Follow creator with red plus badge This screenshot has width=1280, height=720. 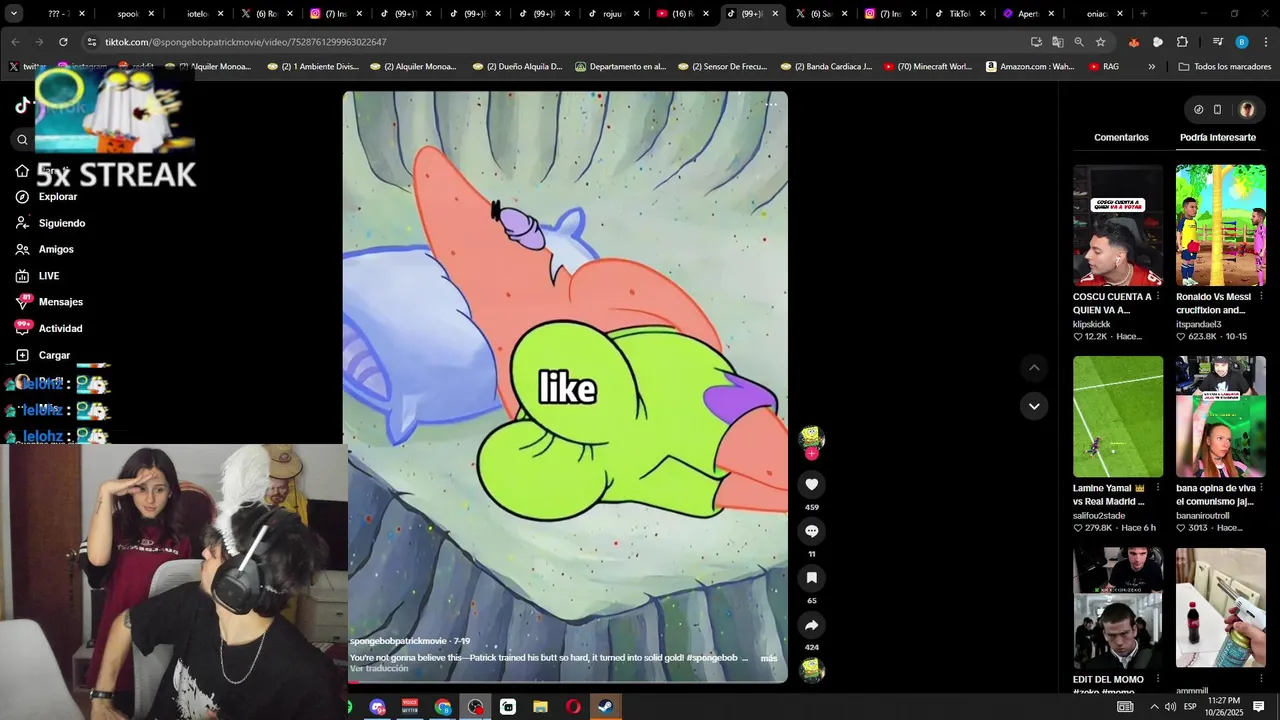coord(811,454)
